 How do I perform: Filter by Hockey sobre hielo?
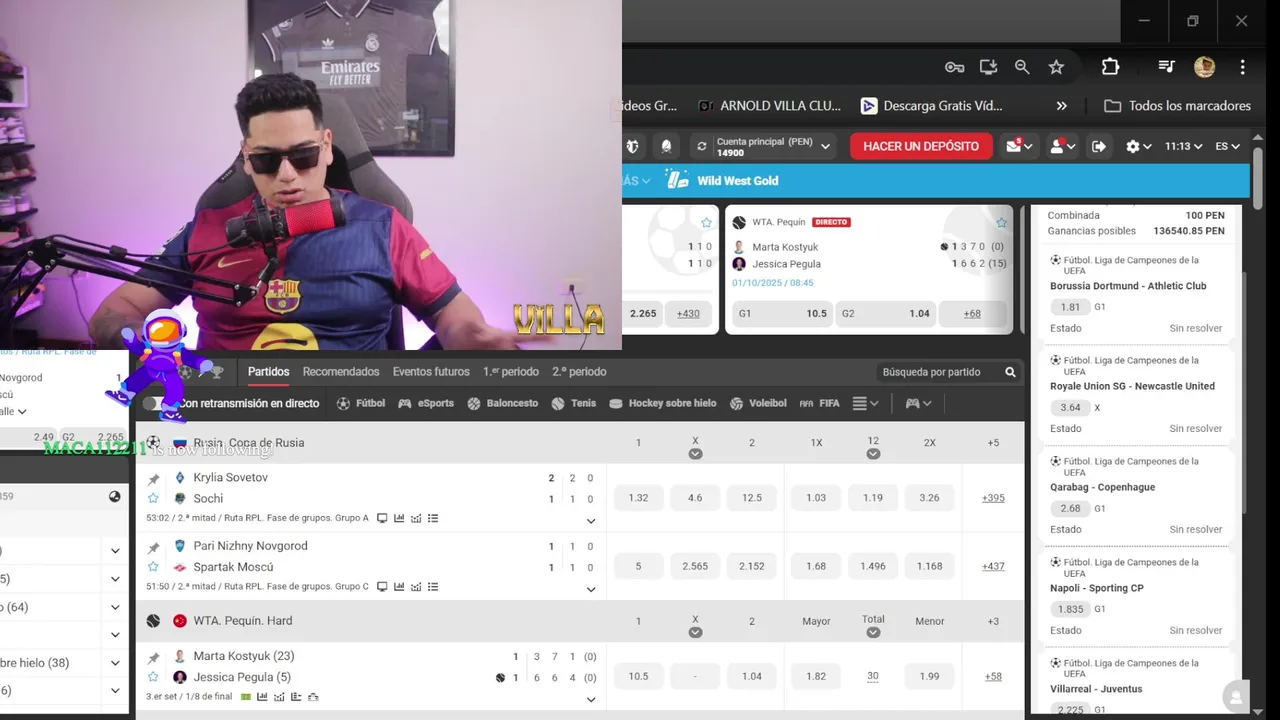(663, 404)
